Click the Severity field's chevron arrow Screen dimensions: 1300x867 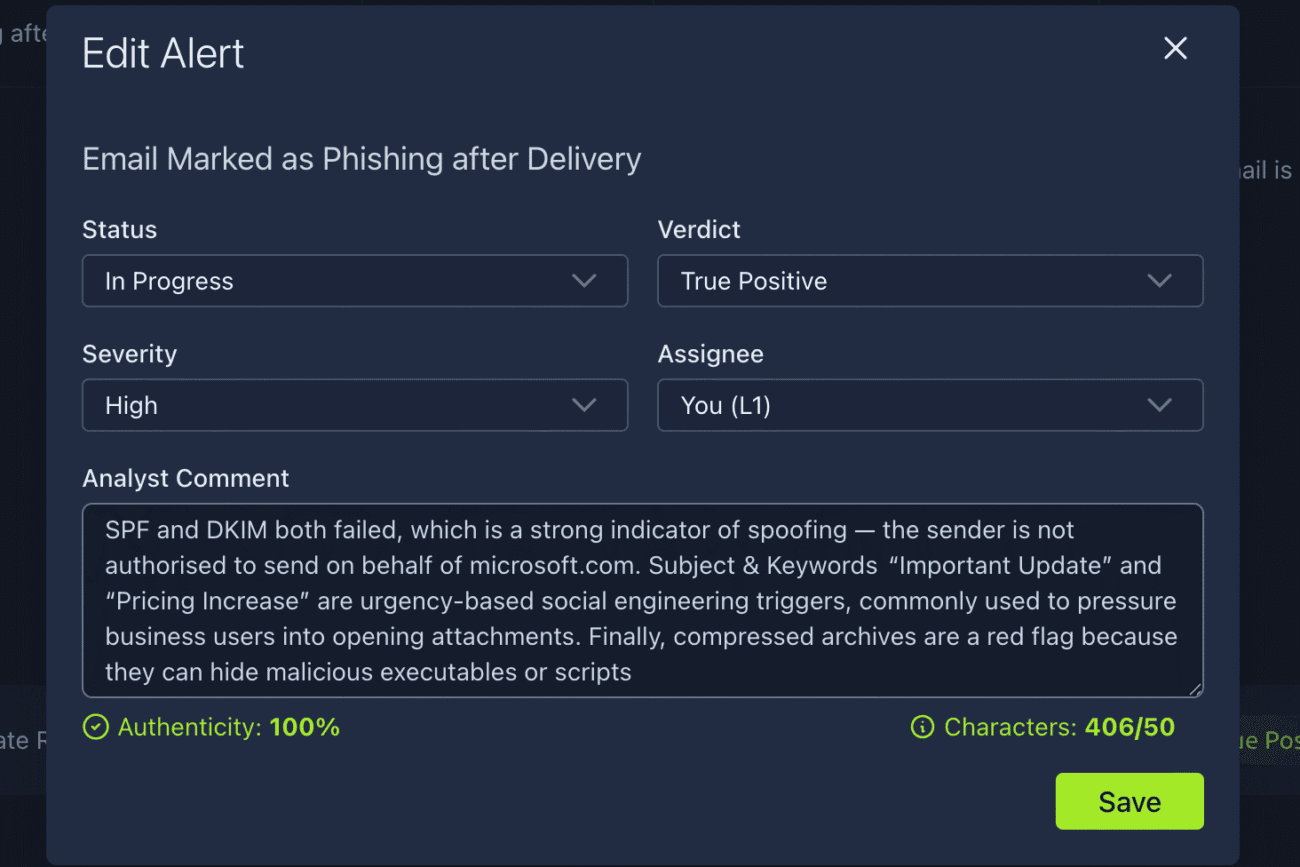point(584,405)
